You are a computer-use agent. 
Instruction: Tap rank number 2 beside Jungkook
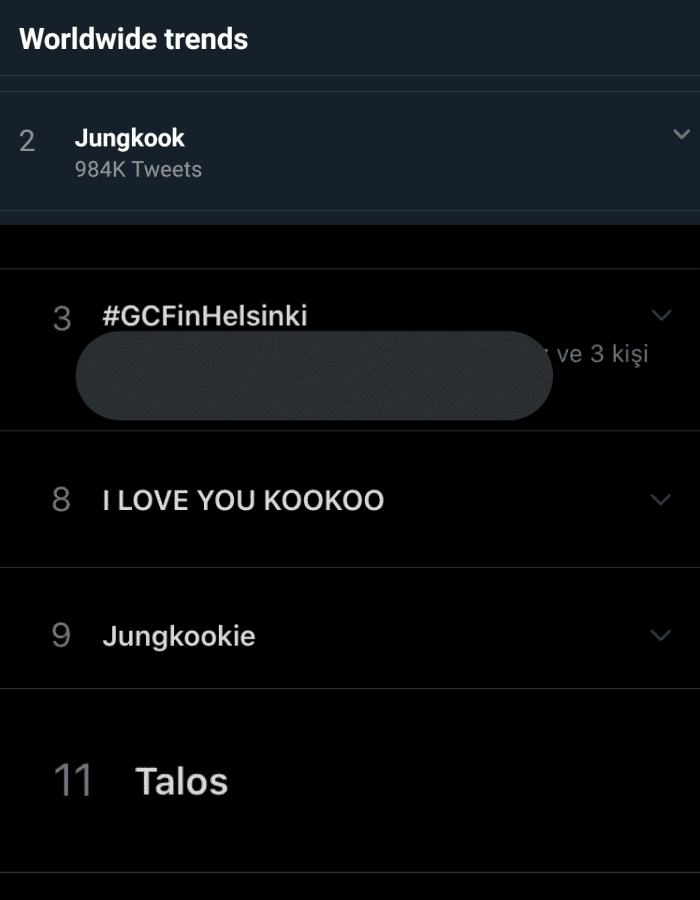point(27,141)
